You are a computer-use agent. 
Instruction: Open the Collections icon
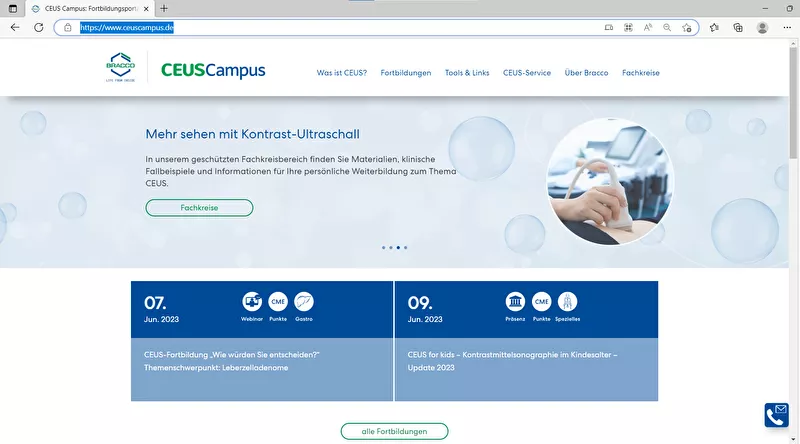[x=738, y=28]
